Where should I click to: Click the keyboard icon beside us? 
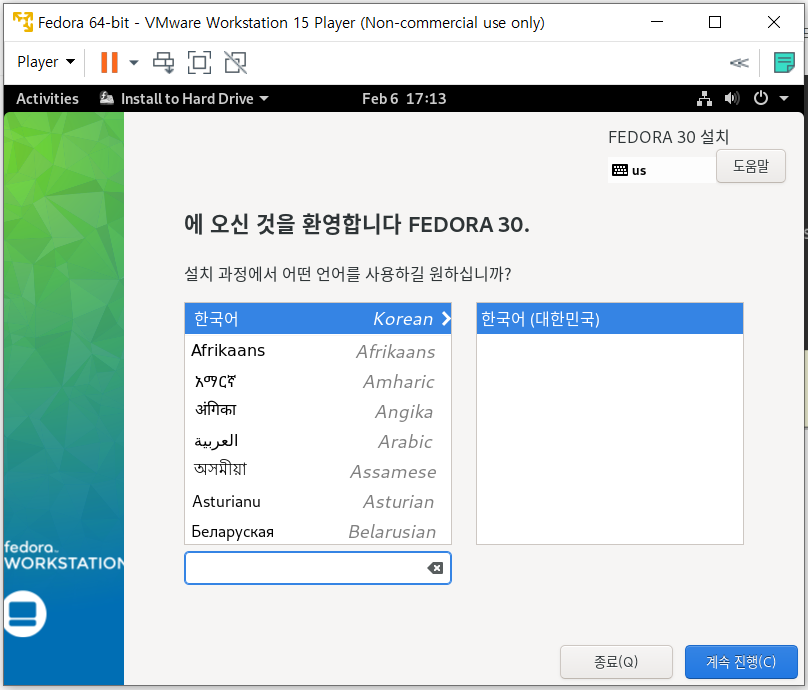point(619,170)
